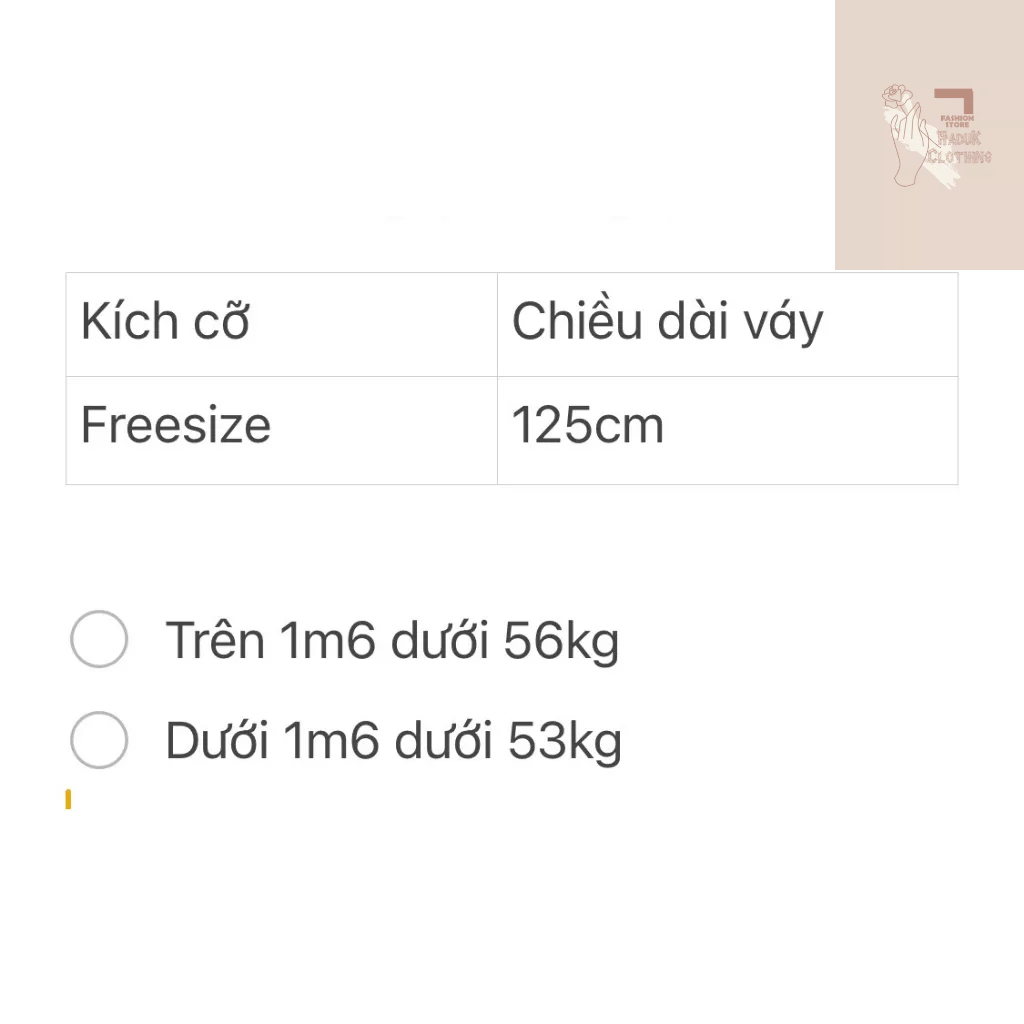
Task: Click the "Chiều dài váy" table header cell
Action: coord(727,324)
